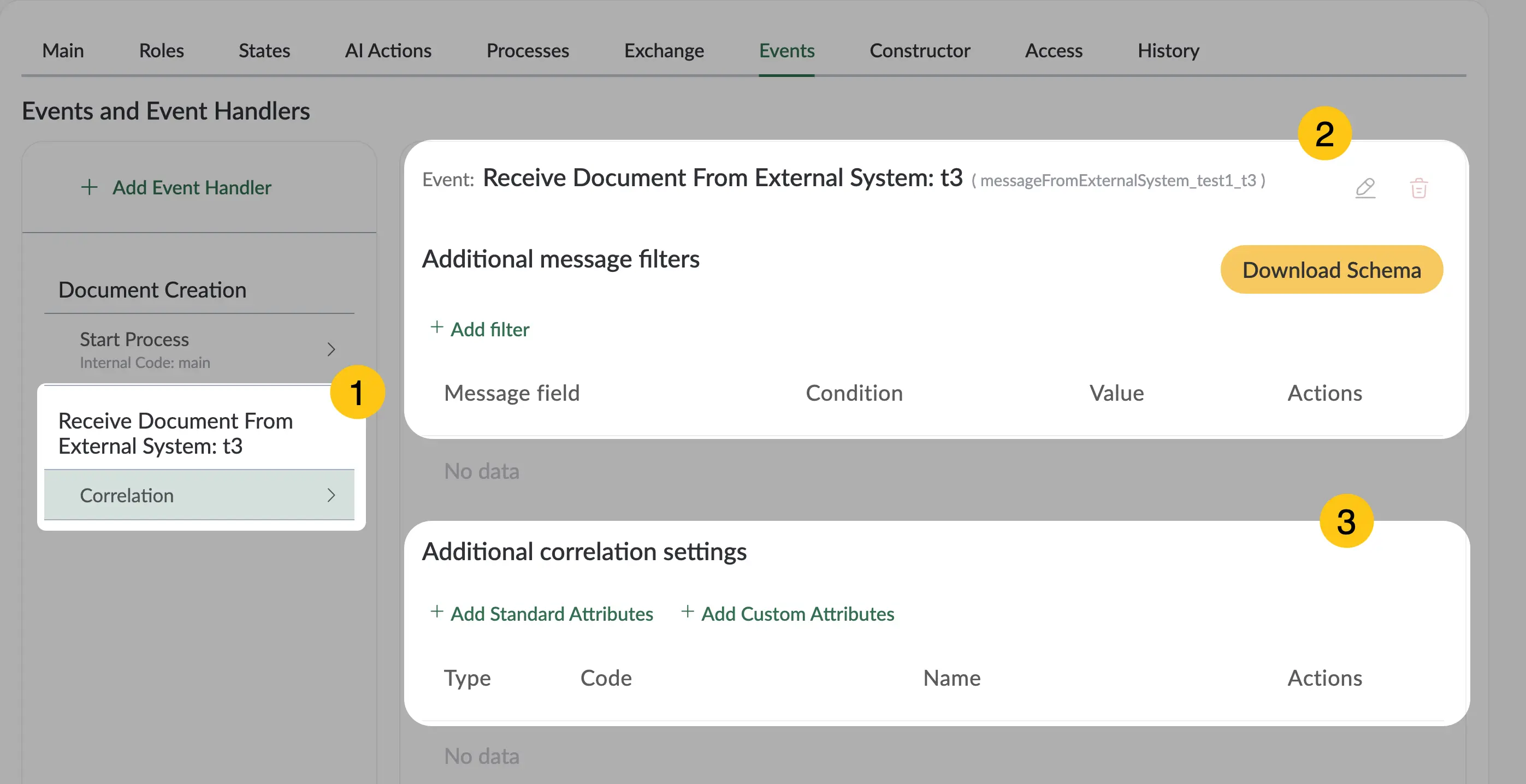Open the Exchange tab

pos(664,50)
